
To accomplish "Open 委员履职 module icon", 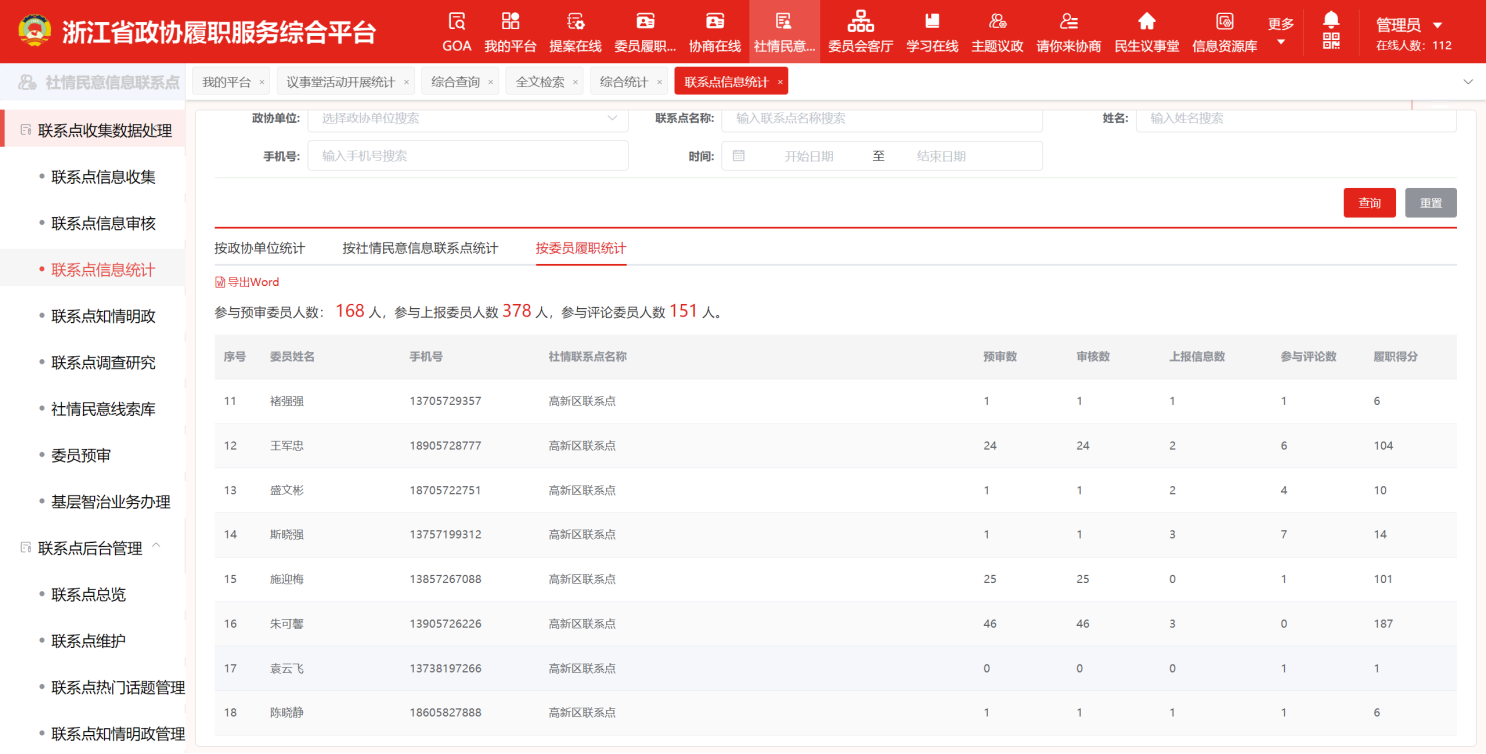I will click(645, 21).
